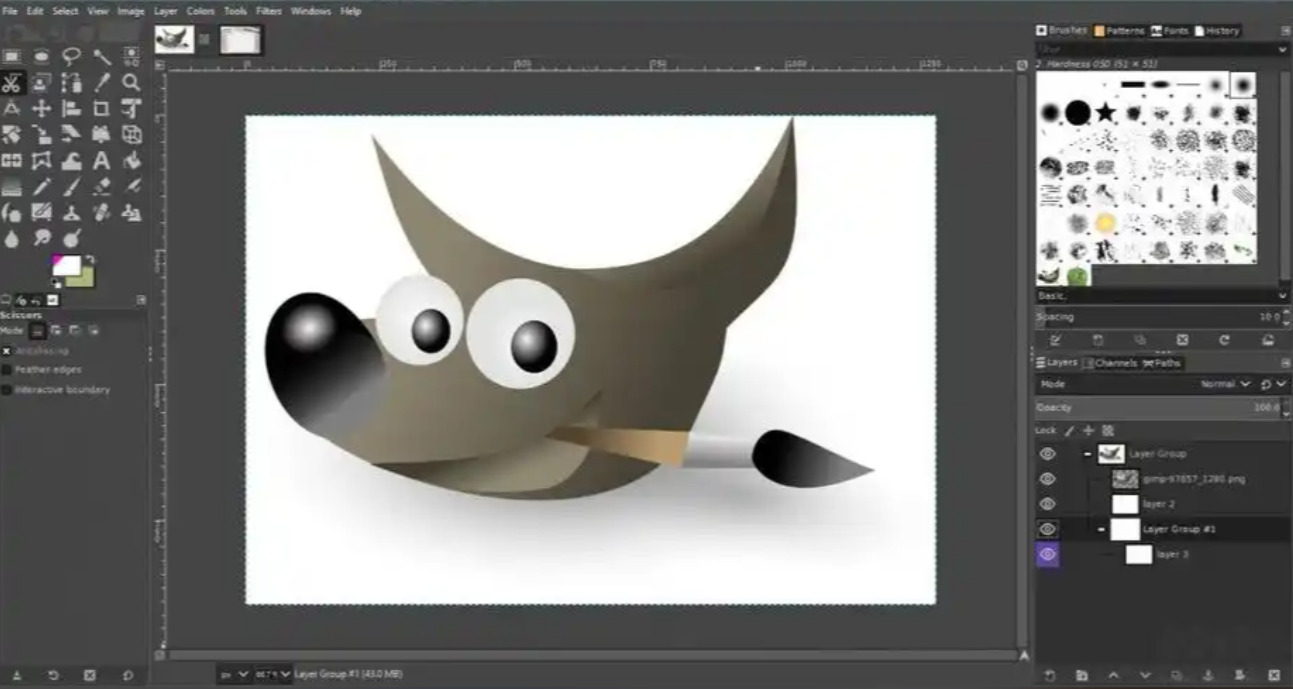
Task: Select the Scissors Select tool
Action: tap(12, 83)
